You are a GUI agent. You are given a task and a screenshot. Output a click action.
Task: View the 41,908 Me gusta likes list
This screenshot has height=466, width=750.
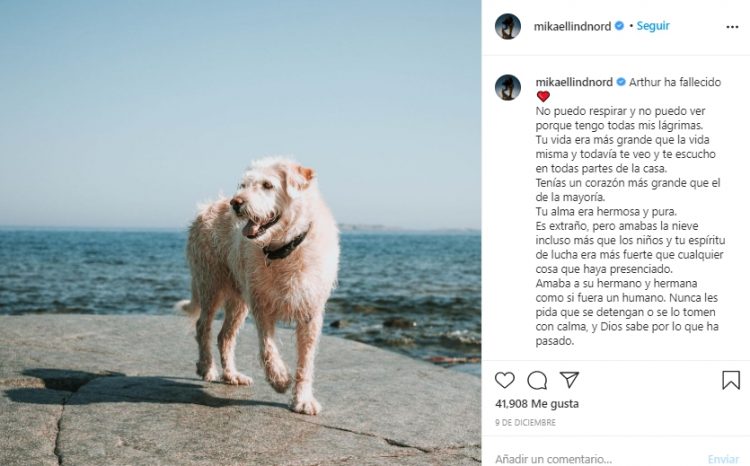point(537,404)
